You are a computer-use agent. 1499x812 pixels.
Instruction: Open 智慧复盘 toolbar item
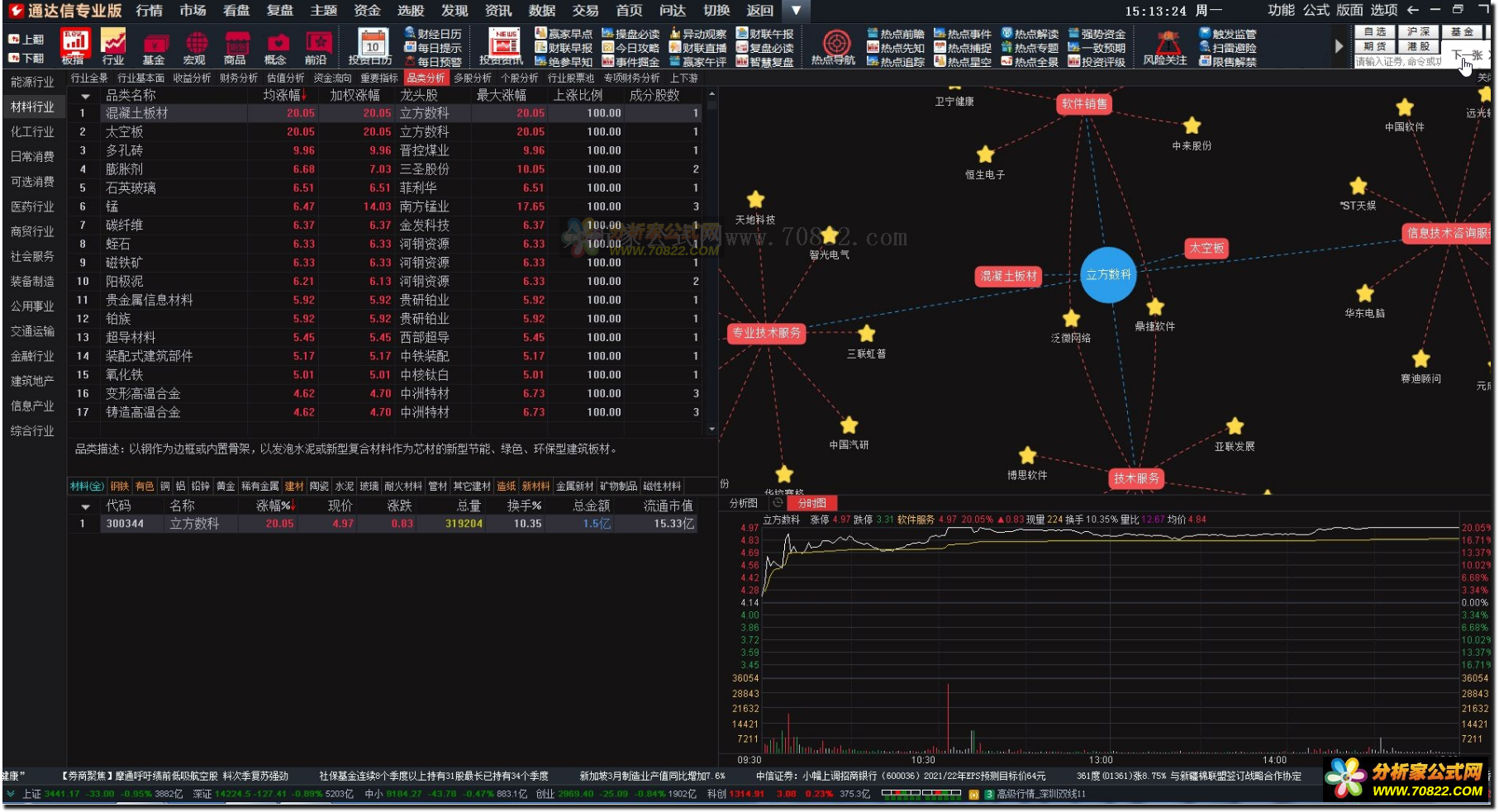tap(764, 62)
